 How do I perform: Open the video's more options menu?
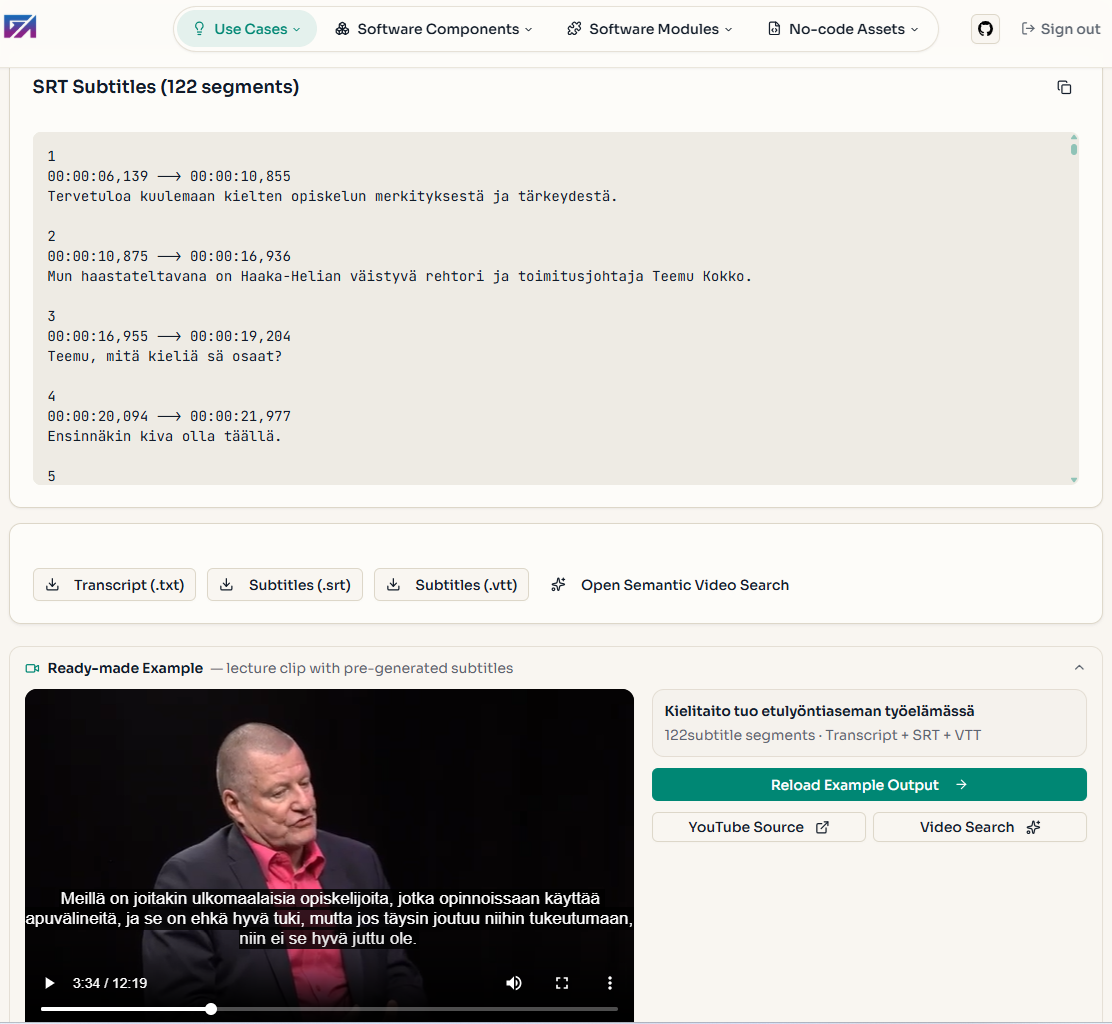(609, 983)
